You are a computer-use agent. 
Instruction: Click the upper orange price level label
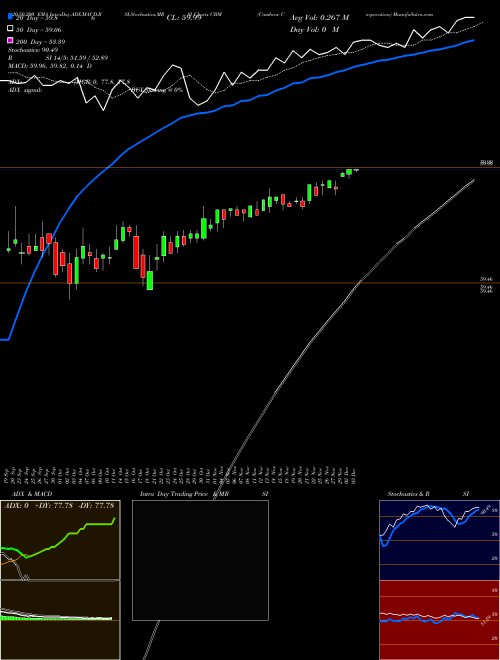[x=487, y=162]
